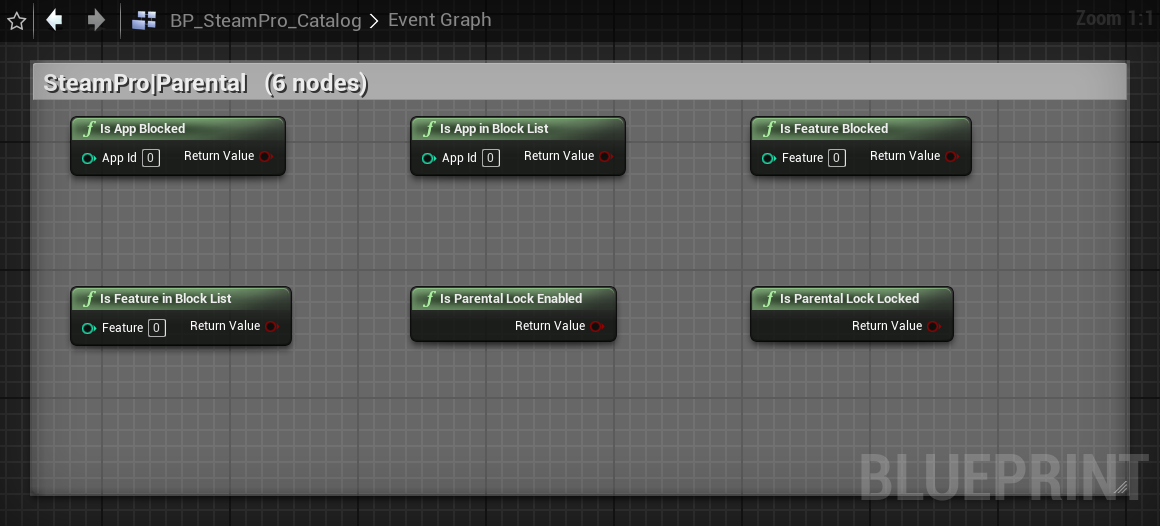Click the Zoom 1:1 indicator
Viewport: 1160px width, 526px height.
1116,18
